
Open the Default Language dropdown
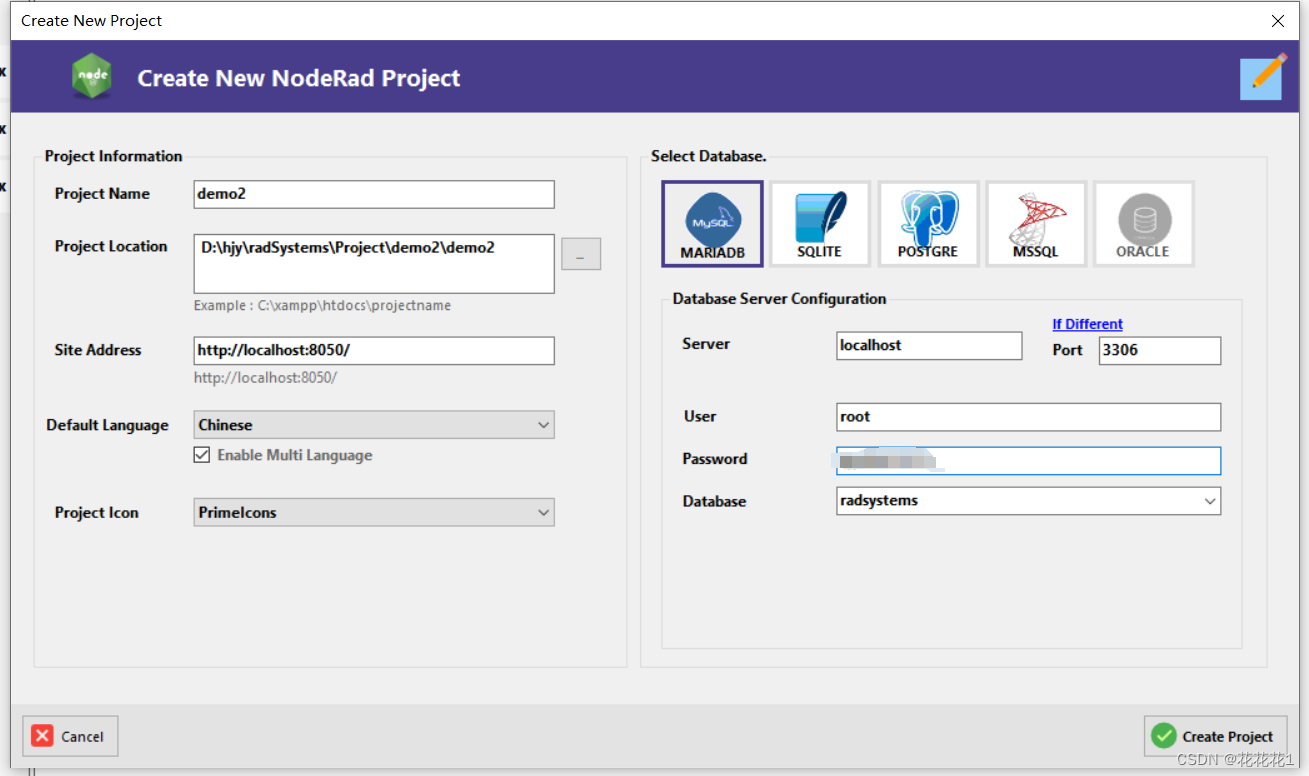374,425
